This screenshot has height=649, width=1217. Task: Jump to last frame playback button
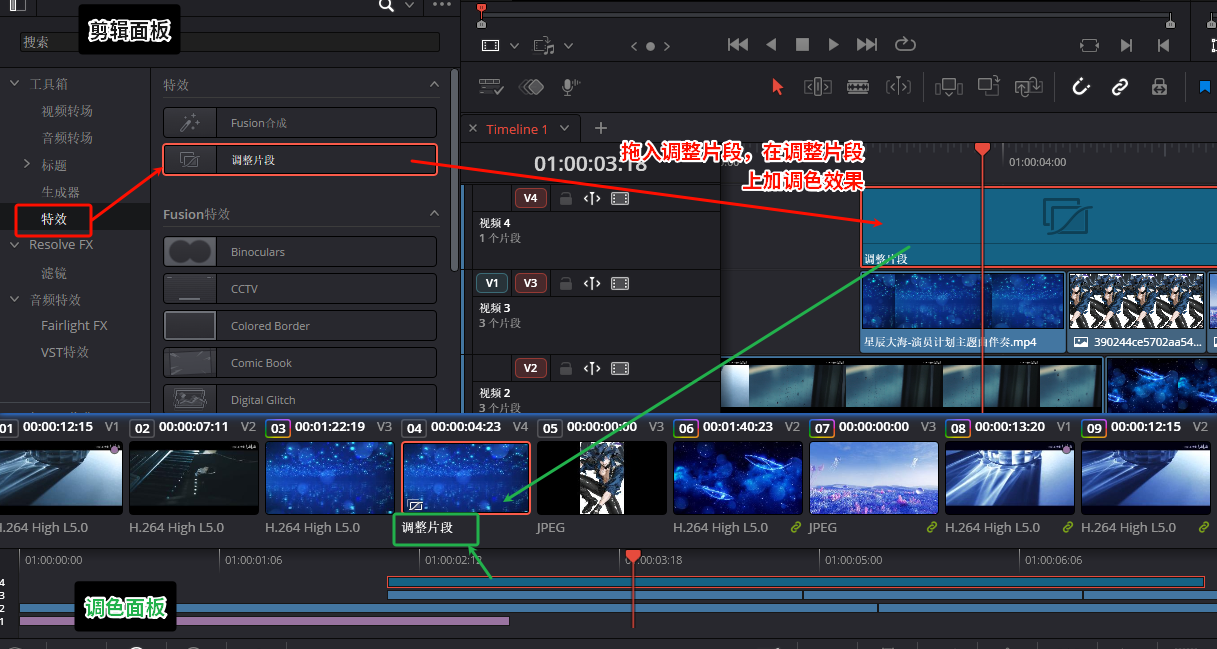click(x=867, y=45)
